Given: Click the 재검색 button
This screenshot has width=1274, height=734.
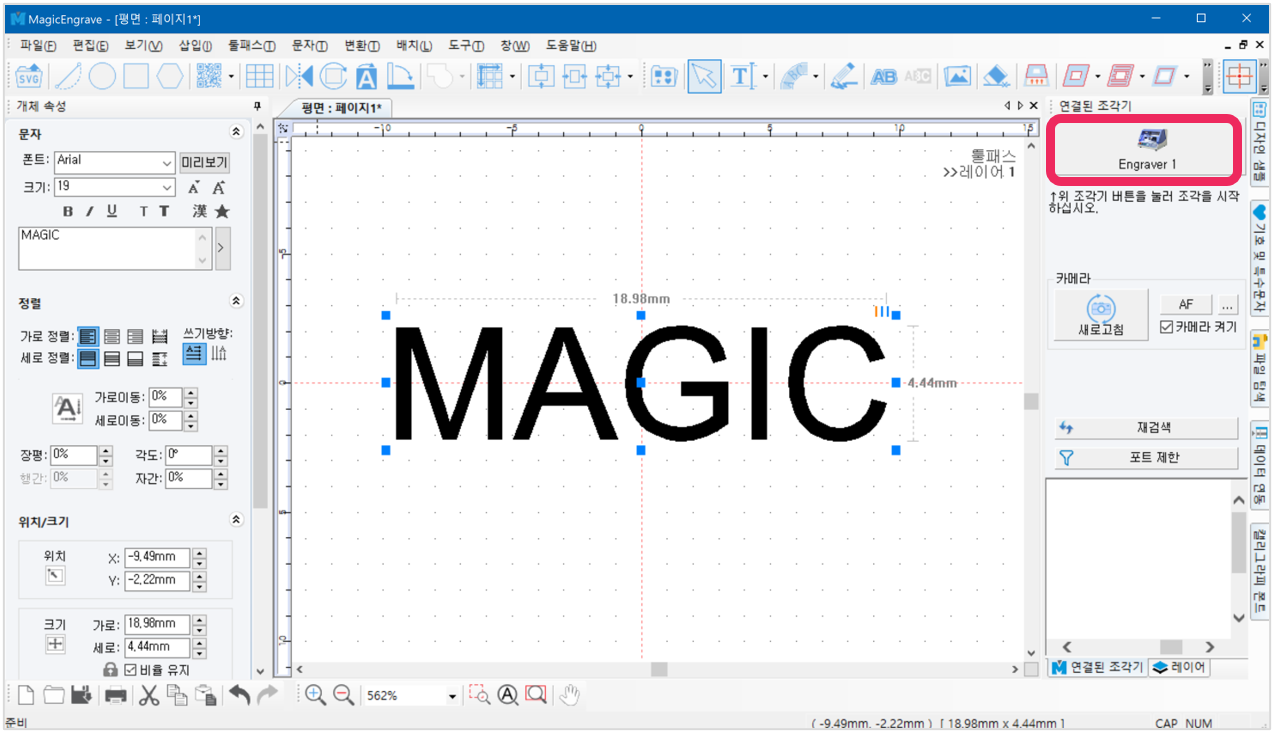Looking at the screenshot, I should pyautogui.click(x=1147, y=428).
